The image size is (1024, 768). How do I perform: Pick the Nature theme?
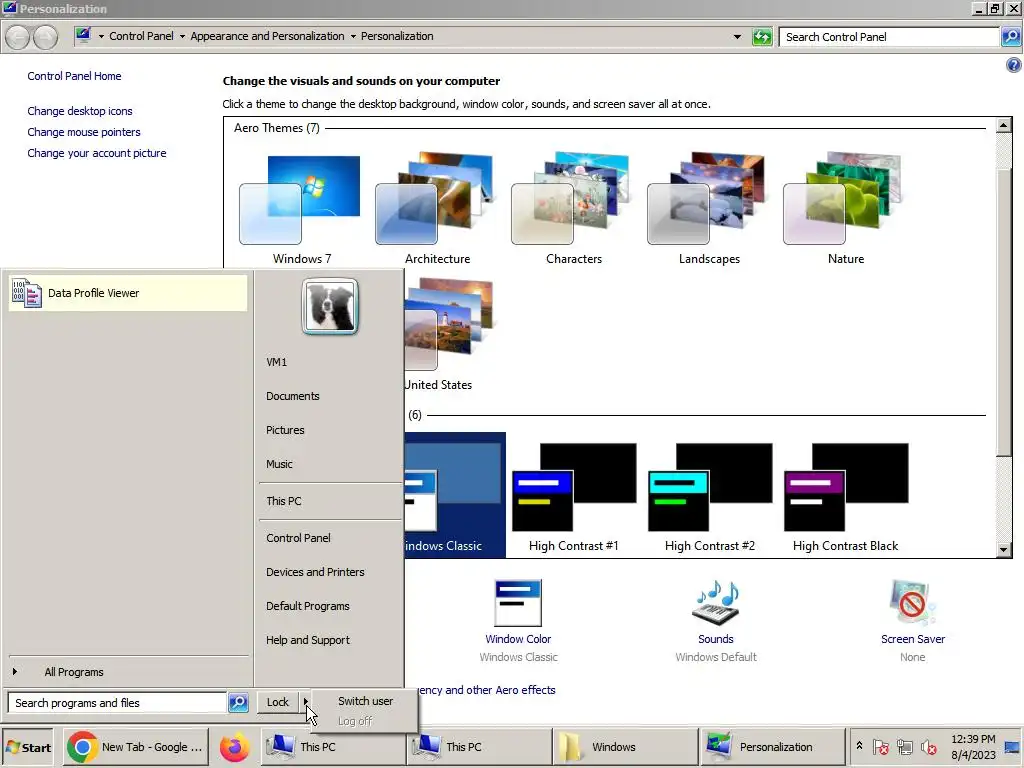point(845,209)
